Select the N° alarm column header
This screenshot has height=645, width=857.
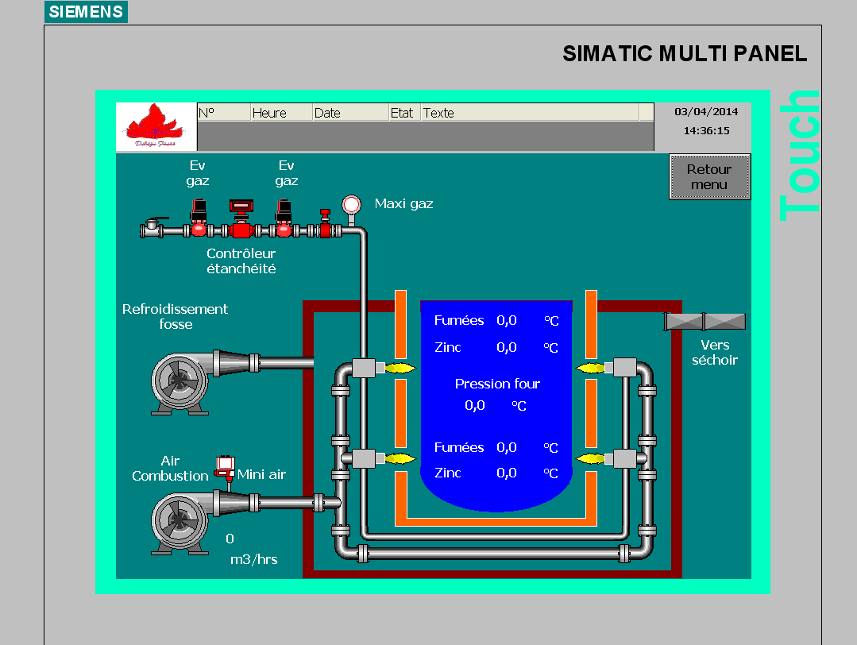(224, 113)
